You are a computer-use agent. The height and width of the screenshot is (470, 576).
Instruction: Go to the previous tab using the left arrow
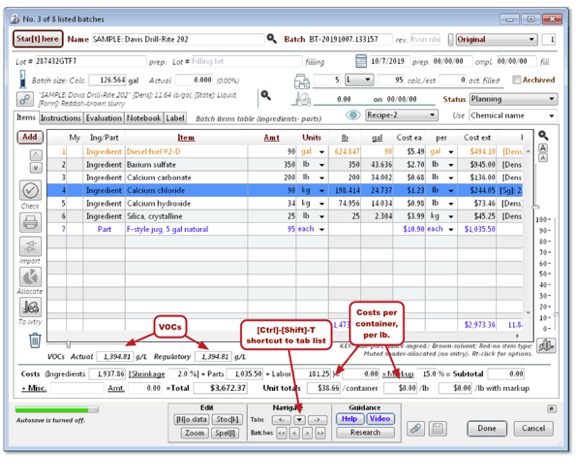[x=281, y=419]
